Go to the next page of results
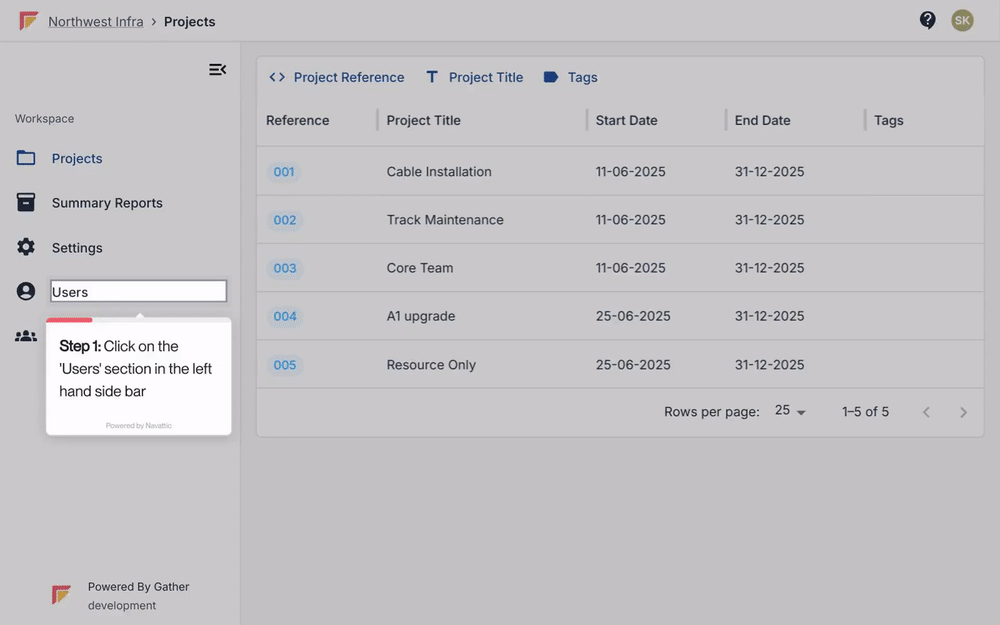Screen dimensions: 1000x625 (963, 413)
